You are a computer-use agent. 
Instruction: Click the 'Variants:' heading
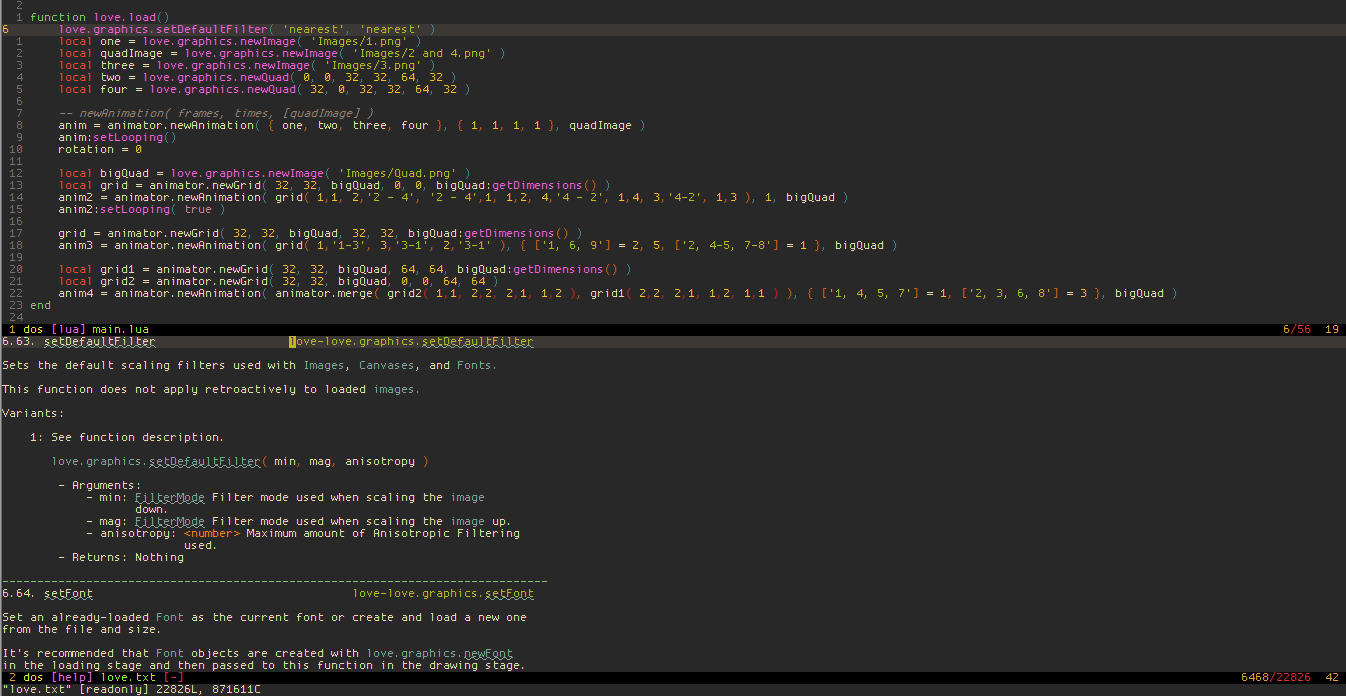click(x=33, y=414)
